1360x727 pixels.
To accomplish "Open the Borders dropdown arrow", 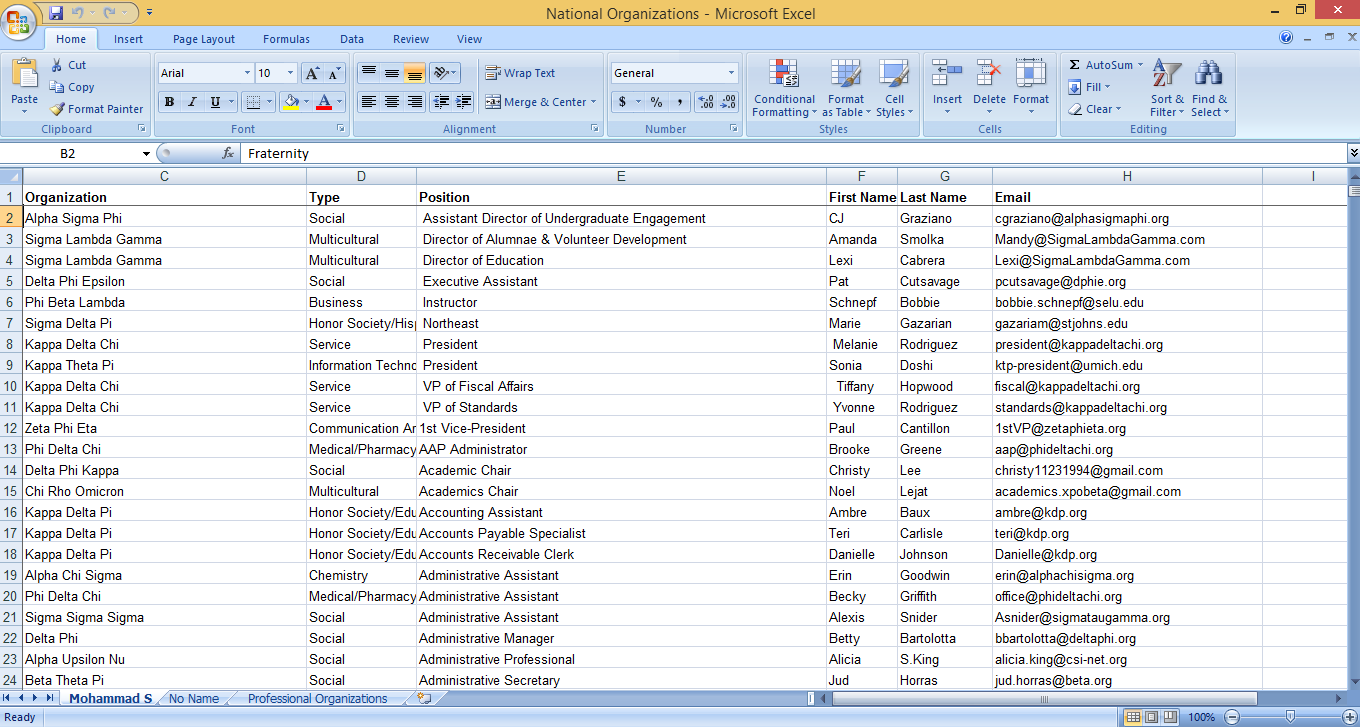I will [x=270, y=102].
